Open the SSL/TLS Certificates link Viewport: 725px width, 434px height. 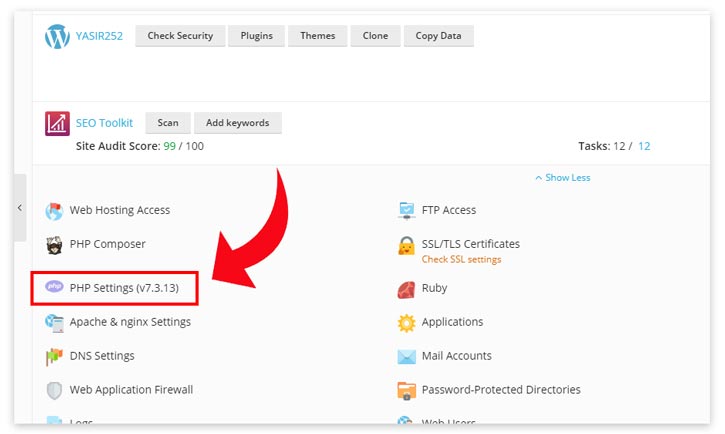tap(471, 244)
